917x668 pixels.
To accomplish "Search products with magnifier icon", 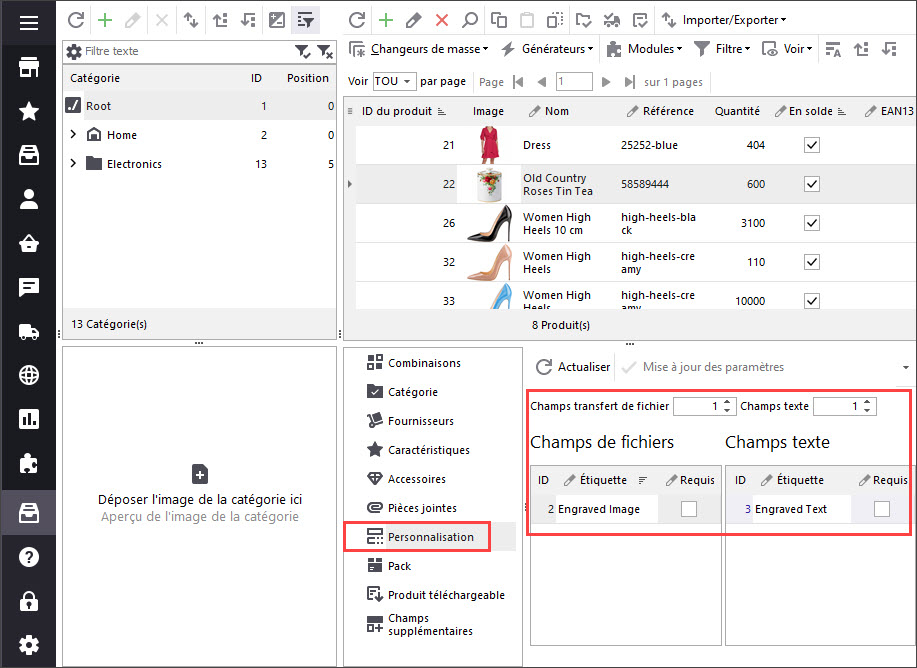I will pos(470,20).
